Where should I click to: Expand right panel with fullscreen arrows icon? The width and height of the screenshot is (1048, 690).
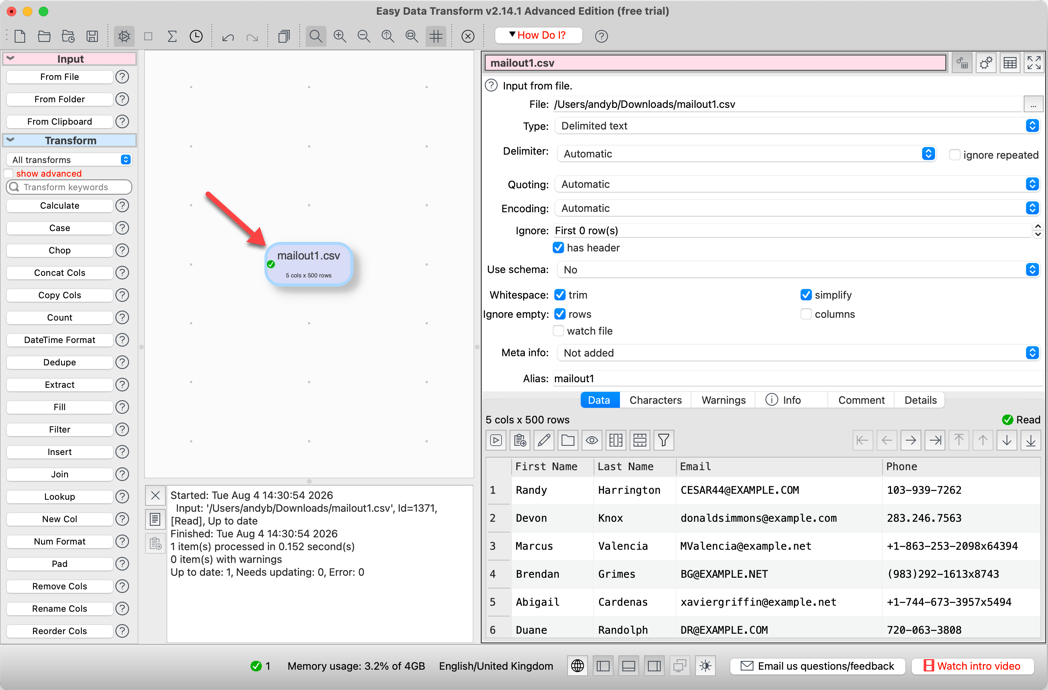(x=1034, y=63)
